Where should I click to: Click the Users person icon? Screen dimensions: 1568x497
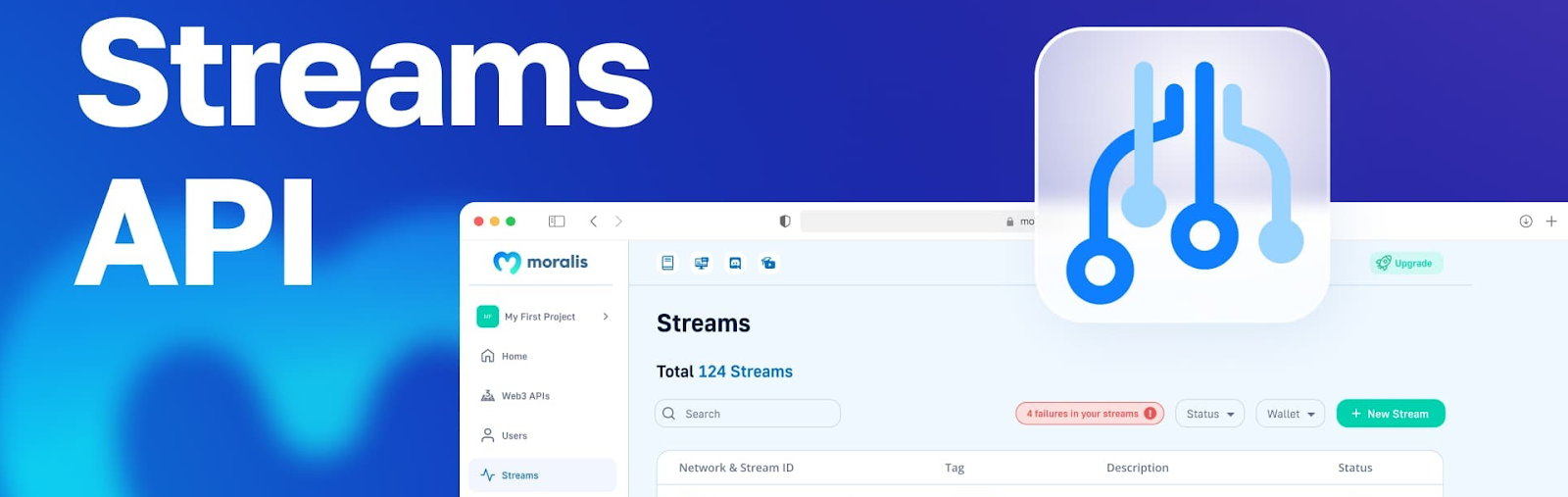(487, 435)
